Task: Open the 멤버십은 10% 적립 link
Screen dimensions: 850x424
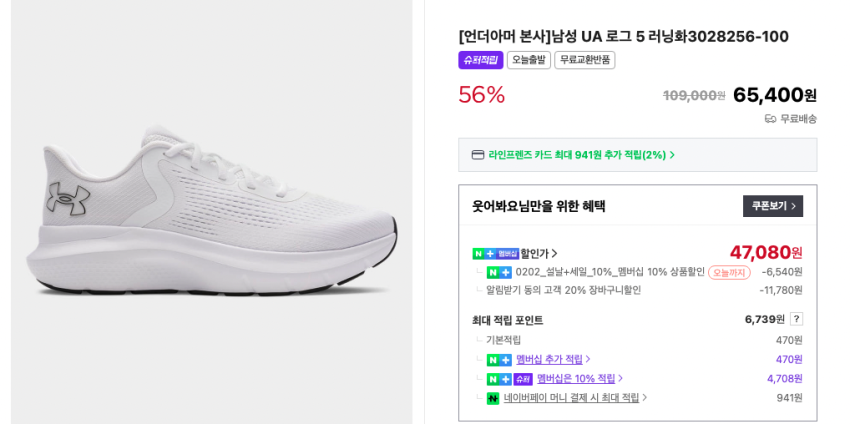Action: 580,378
